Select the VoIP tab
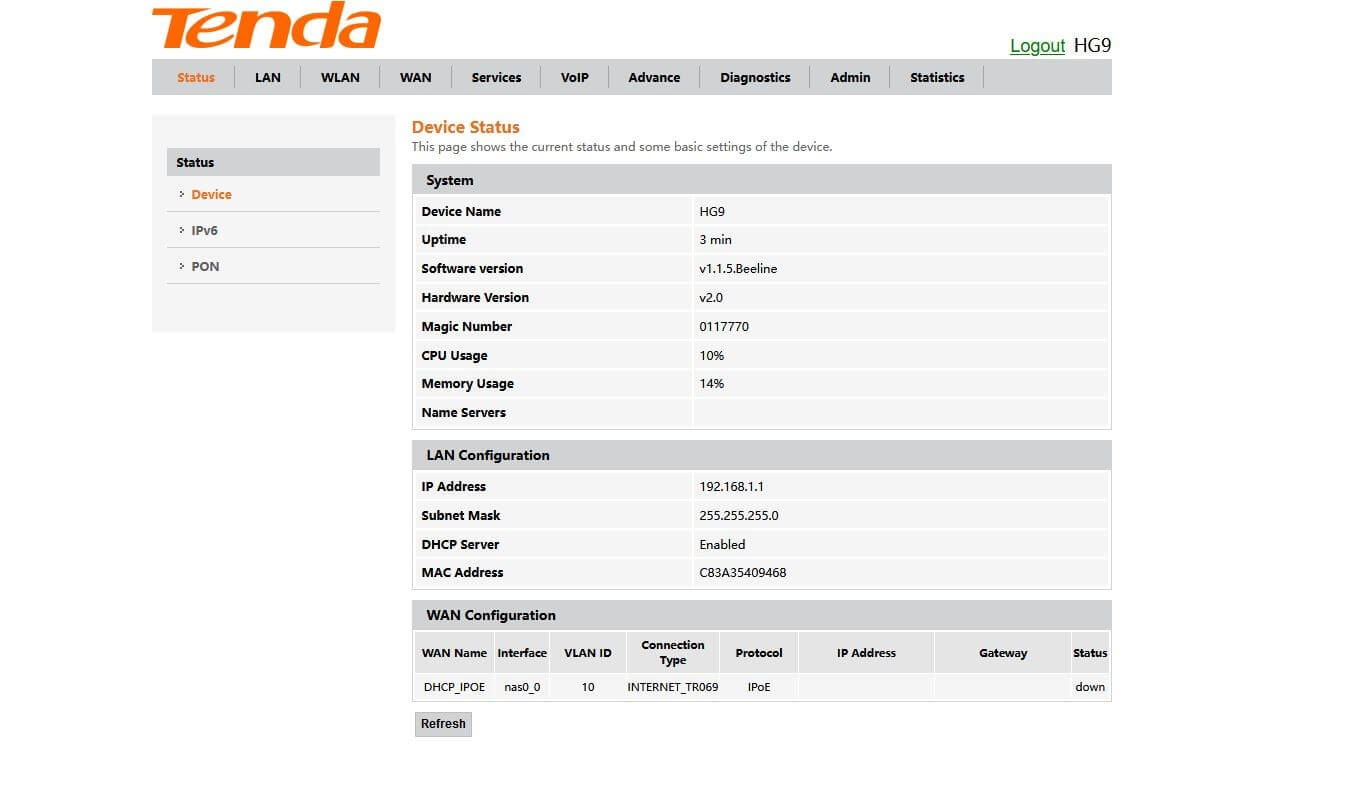 tap(575, 77)
